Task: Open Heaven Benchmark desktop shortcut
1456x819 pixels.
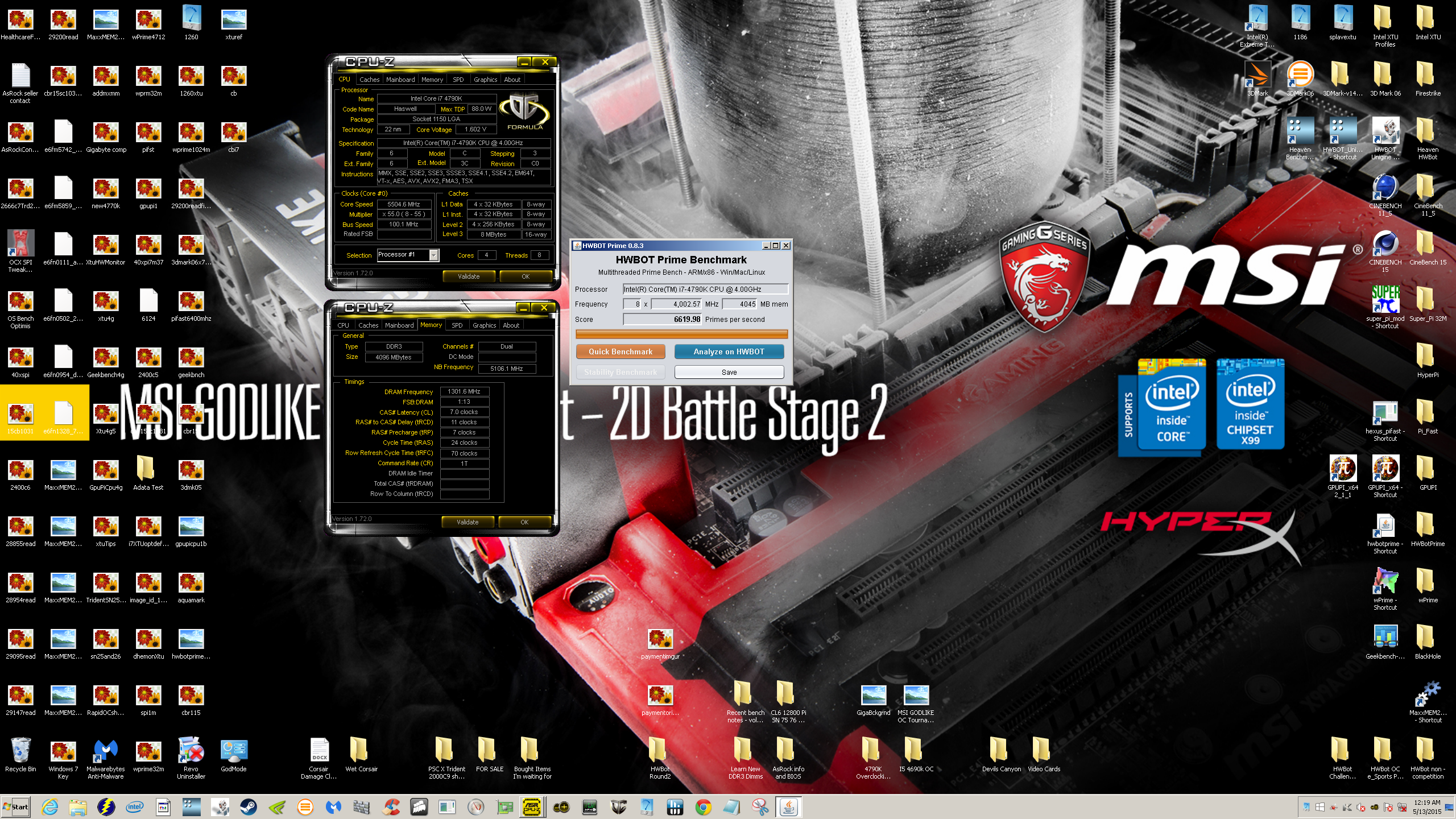Action: click(1300, 138)
